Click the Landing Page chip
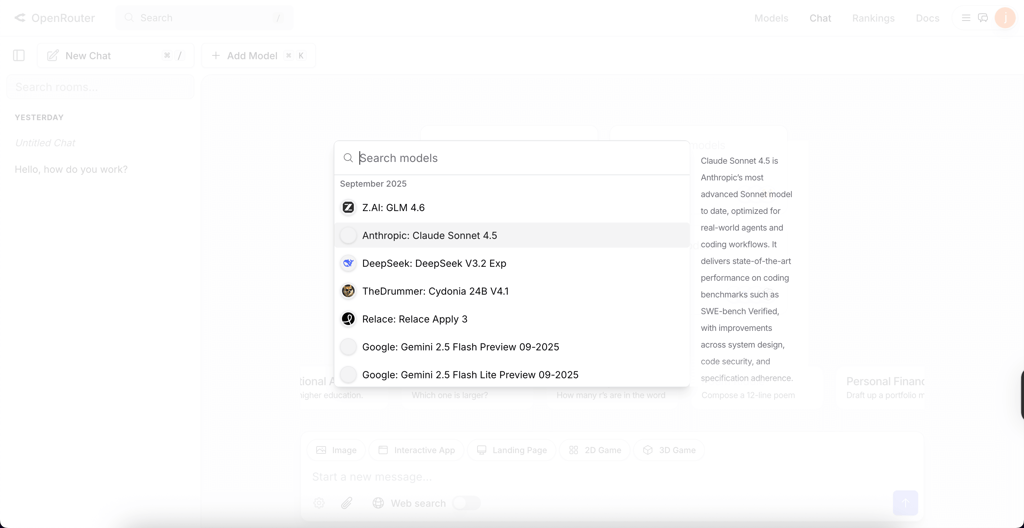The height and width of the screenshot is (528, 1024). coord(512,450)
